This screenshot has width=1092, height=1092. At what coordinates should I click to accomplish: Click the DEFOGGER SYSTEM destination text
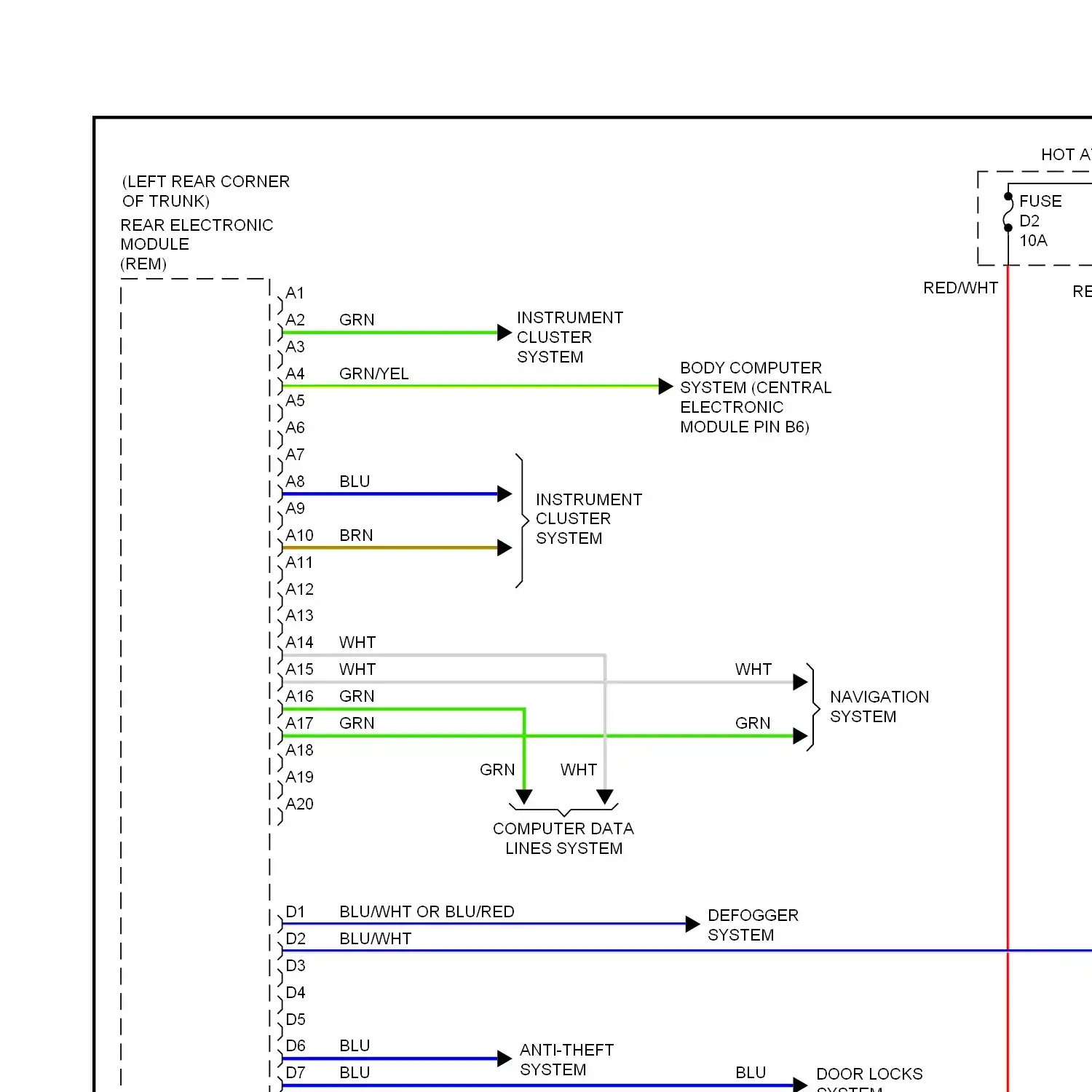click(753, 925)
